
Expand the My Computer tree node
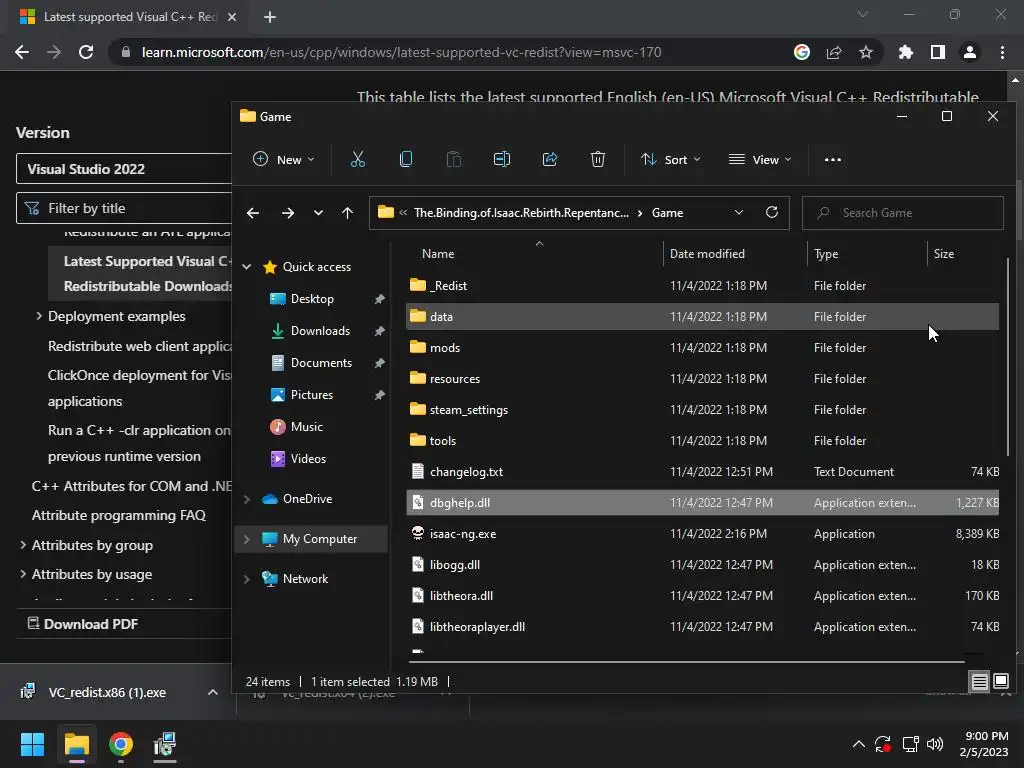tap(247, 539)
